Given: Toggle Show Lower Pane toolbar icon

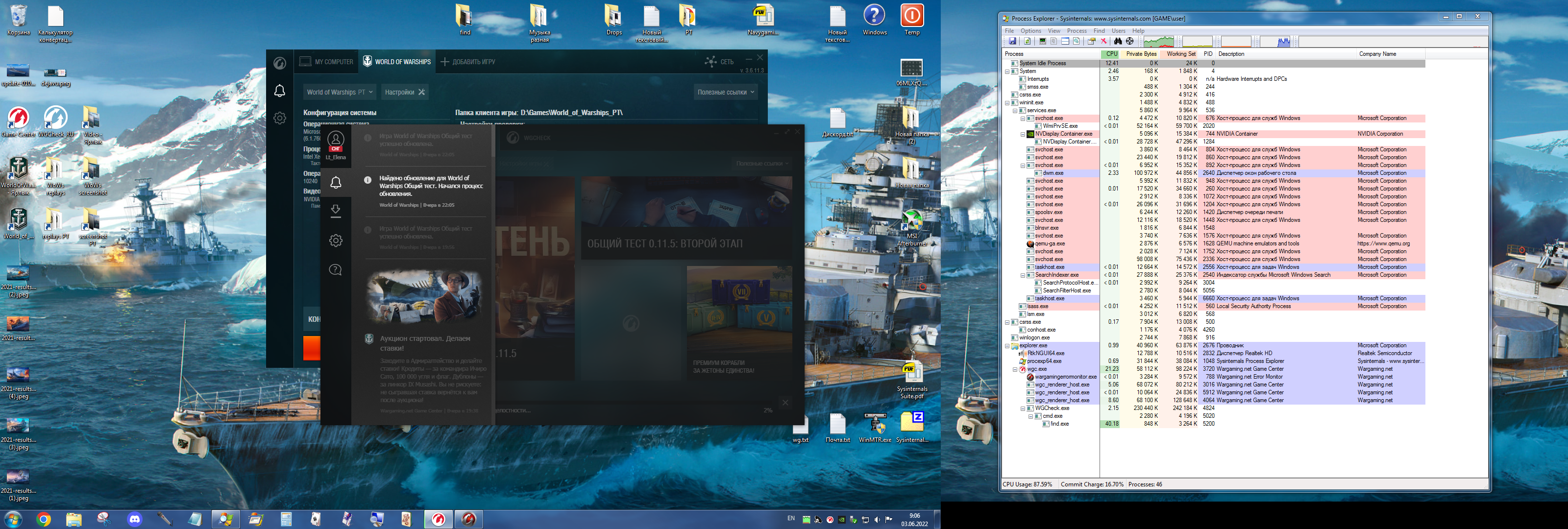Looking at the screenshot, I should [x=1065, y=42].
